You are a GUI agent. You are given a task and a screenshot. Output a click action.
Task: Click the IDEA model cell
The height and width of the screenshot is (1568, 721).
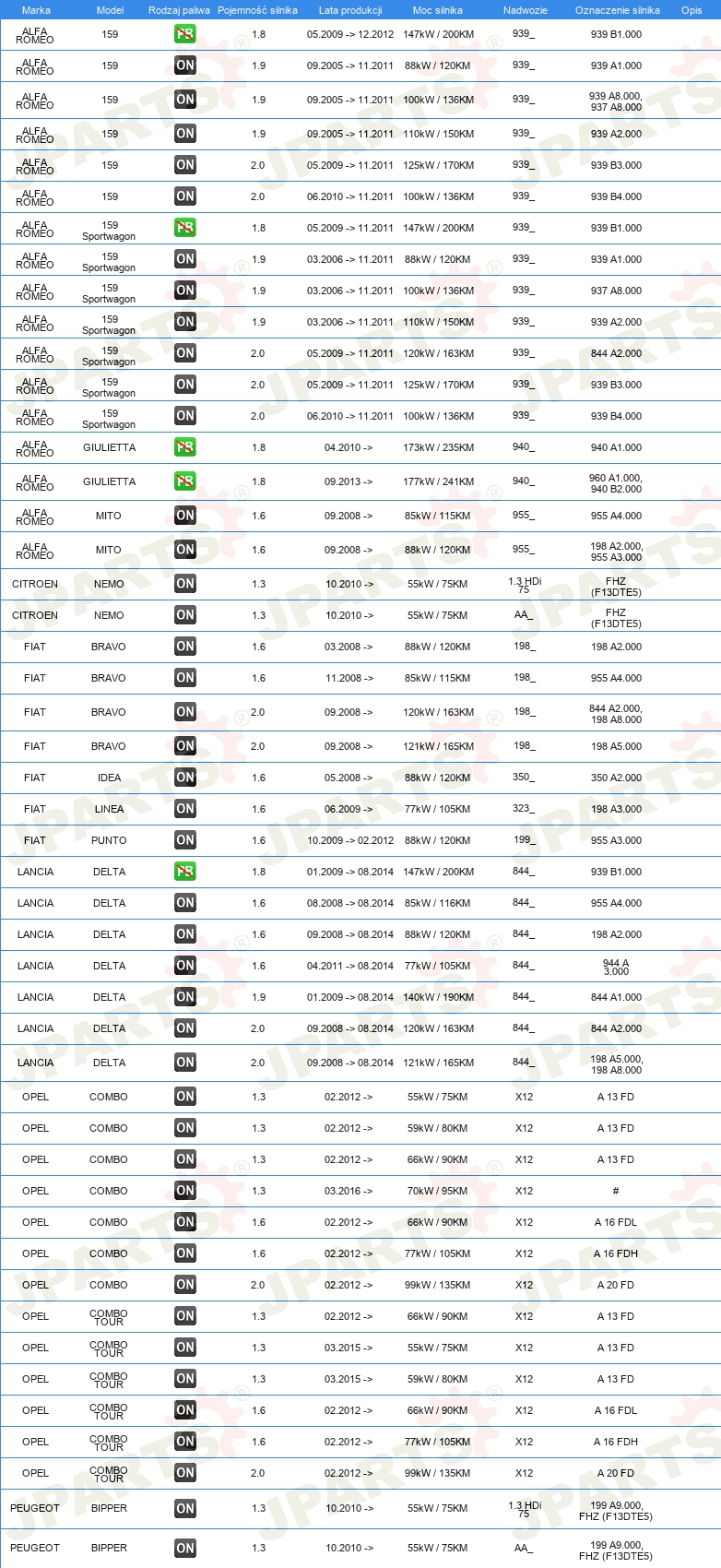coord(109,778)
